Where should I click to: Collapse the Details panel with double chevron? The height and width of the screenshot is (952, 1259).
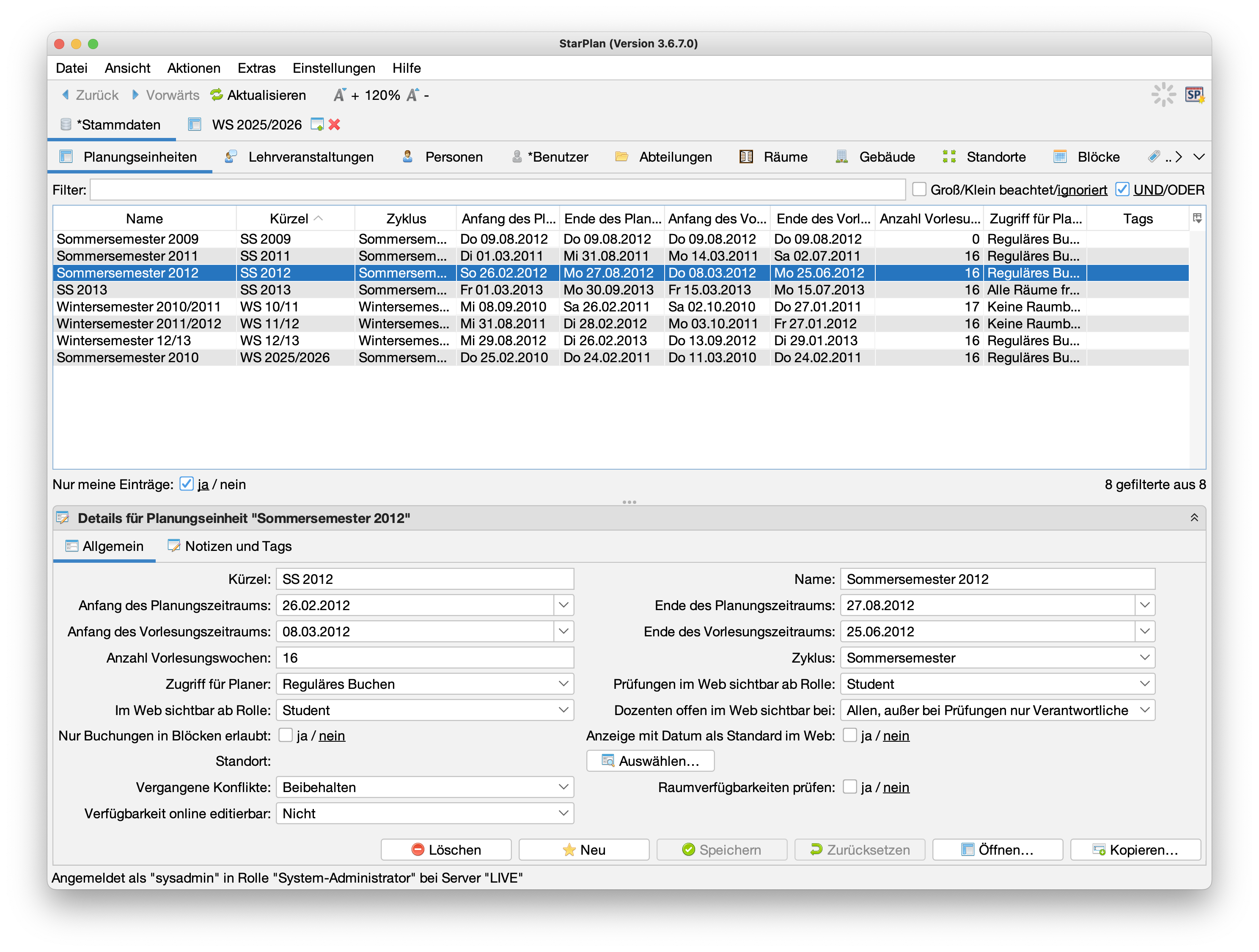[1194, 517]
